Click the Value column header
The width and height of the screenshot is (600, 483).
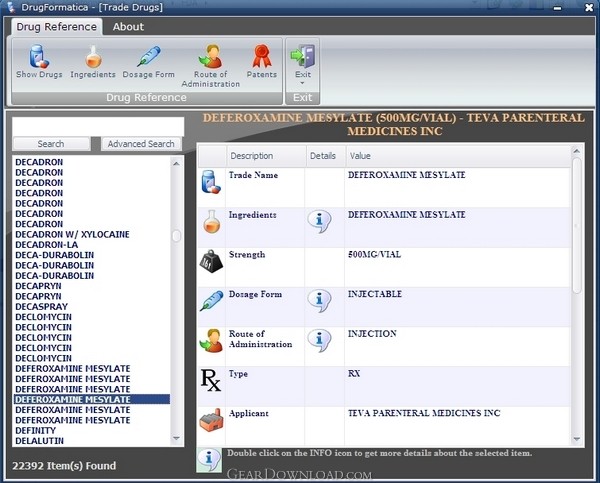458,156
